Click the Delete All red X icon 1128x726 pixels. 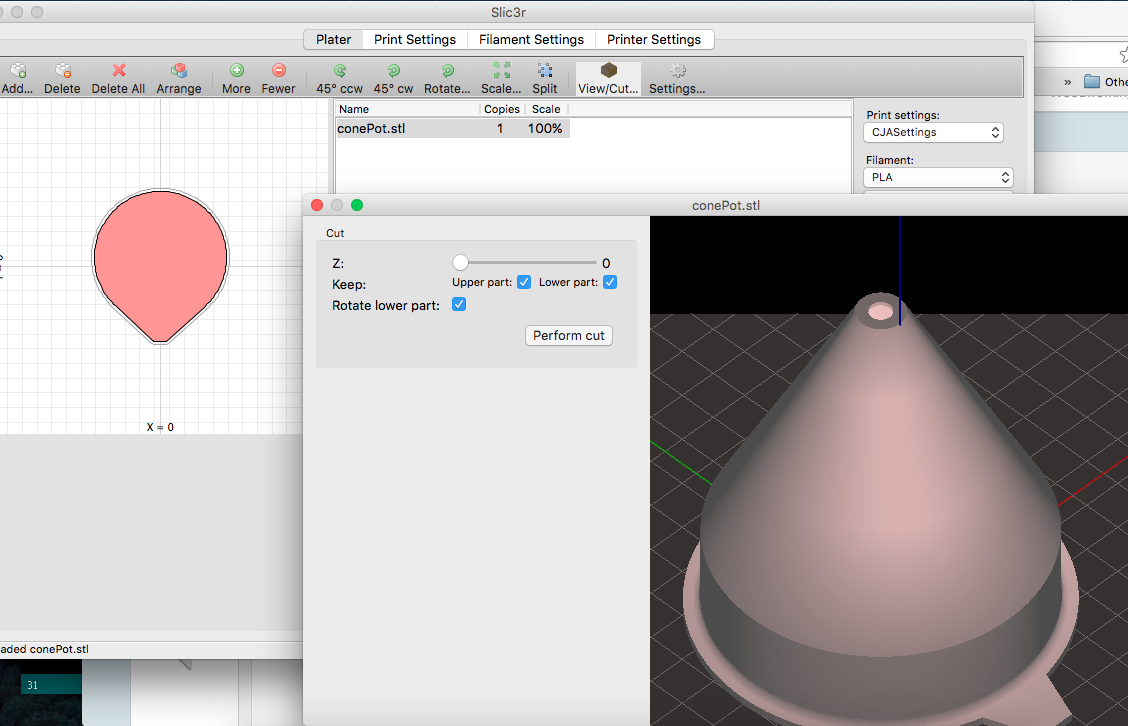pyautogui.click(x=119, y=70)
